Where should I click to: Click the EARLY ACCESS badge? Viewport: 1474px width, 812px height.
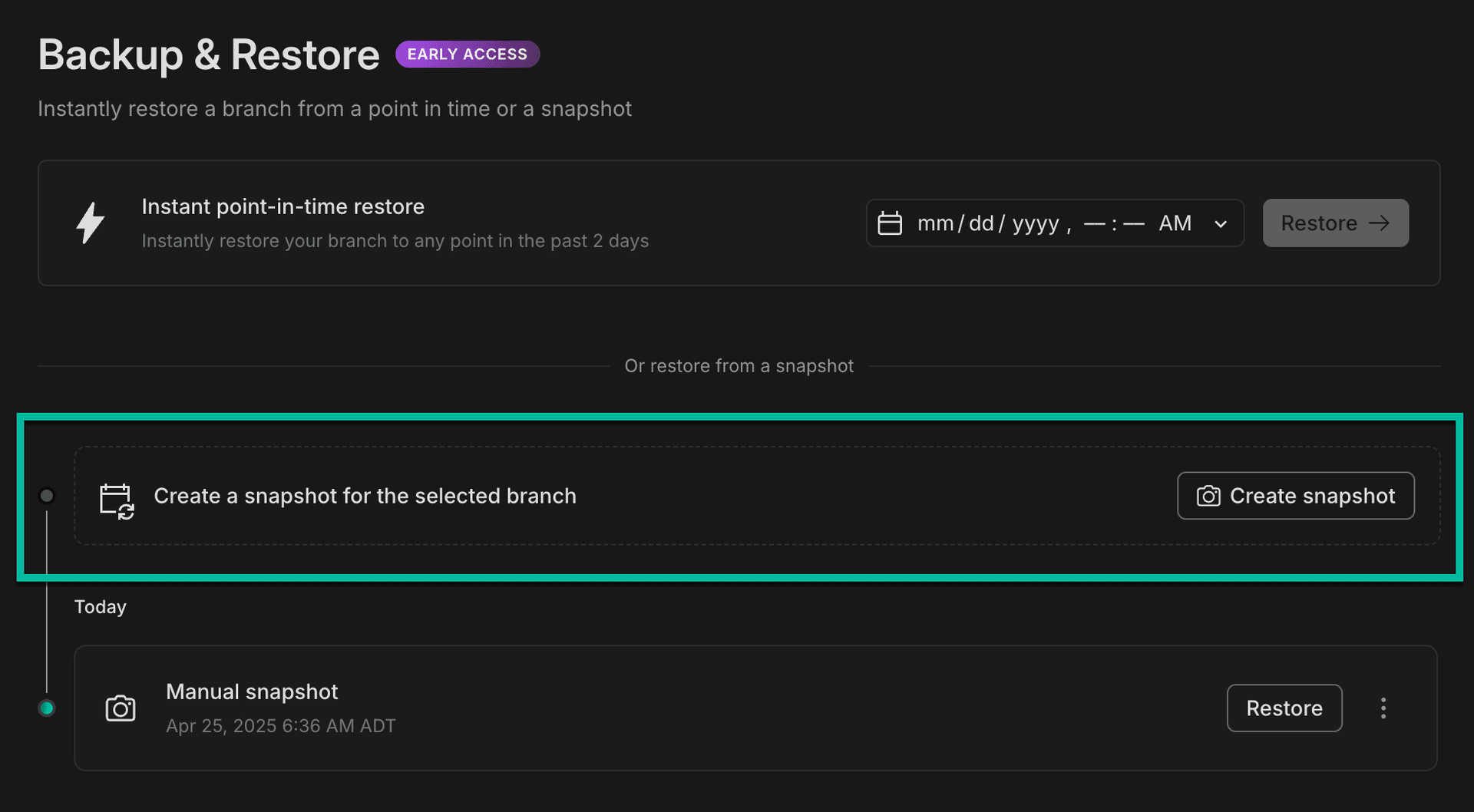click(467, 54)
